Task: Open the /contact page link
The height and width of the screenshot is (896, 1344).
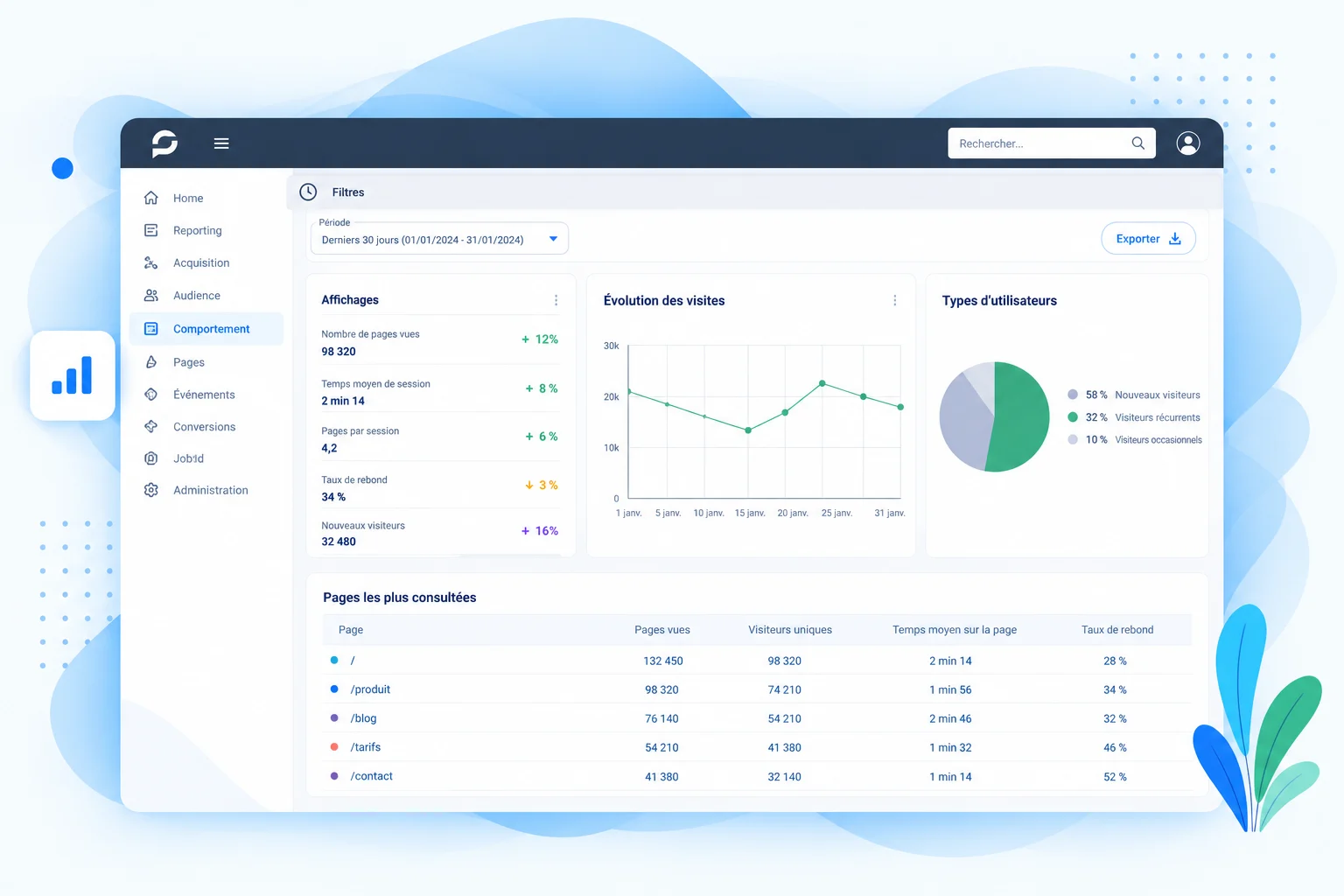Action: click(372, 776)
